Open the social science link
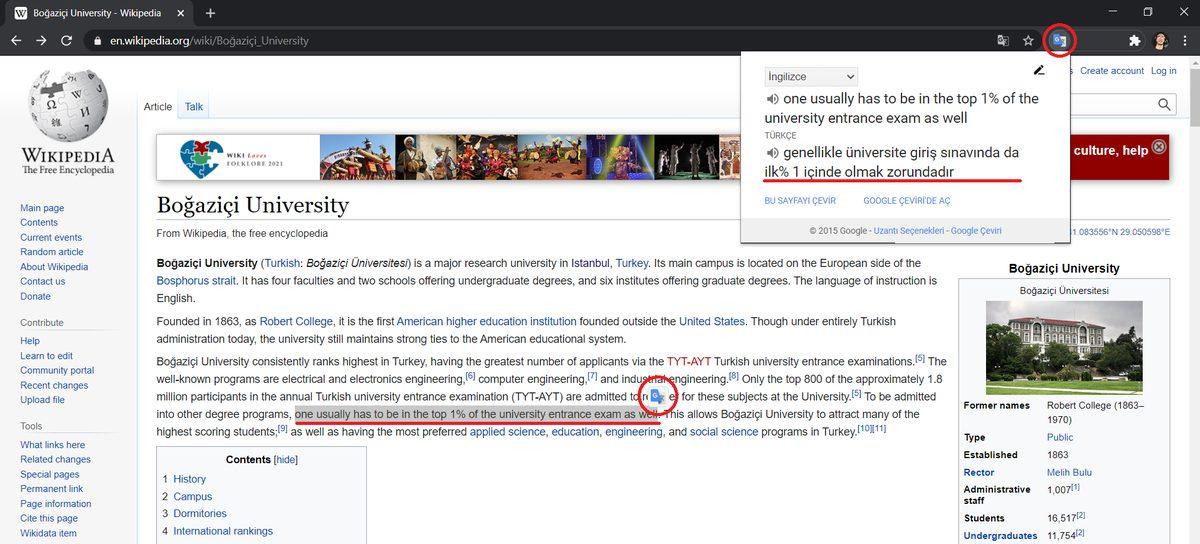The width and height of the screenshot is (1200, 544). (x=724, y=432)
